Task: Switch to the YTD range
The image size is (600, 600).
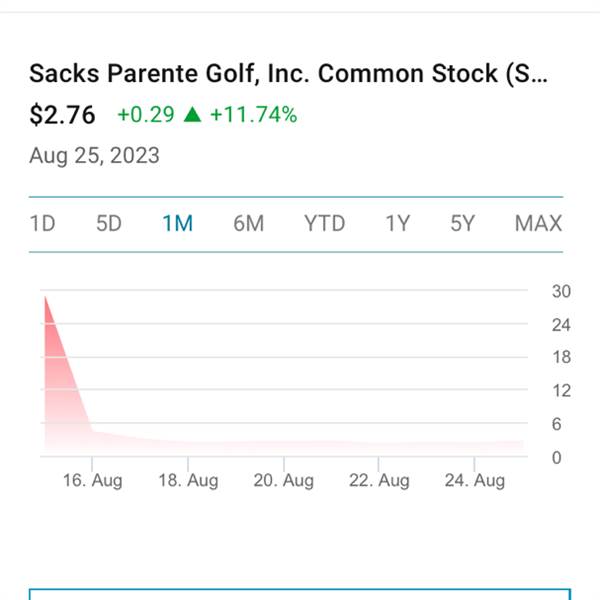Action: [324, 223]
